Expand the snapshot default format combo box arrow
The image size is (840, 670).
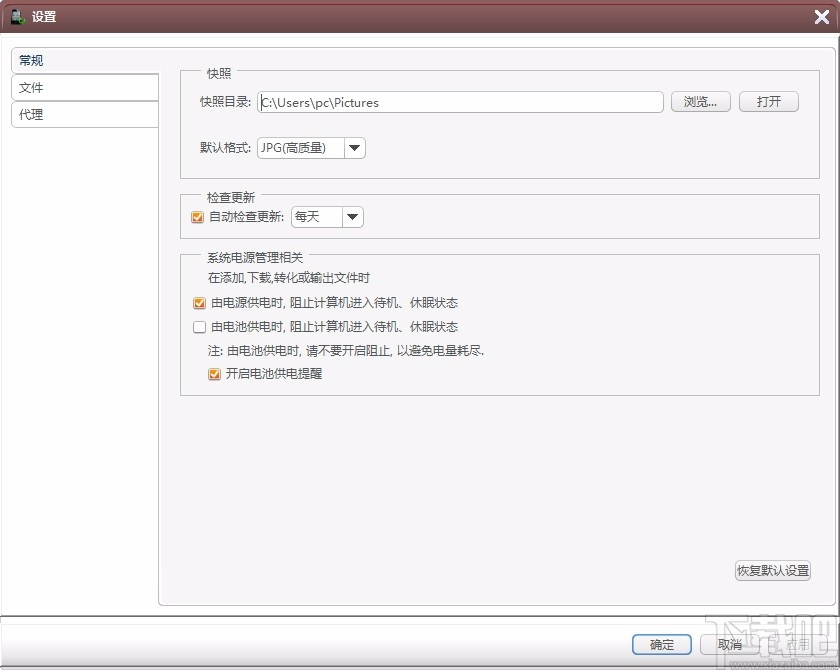coord(355,147)
